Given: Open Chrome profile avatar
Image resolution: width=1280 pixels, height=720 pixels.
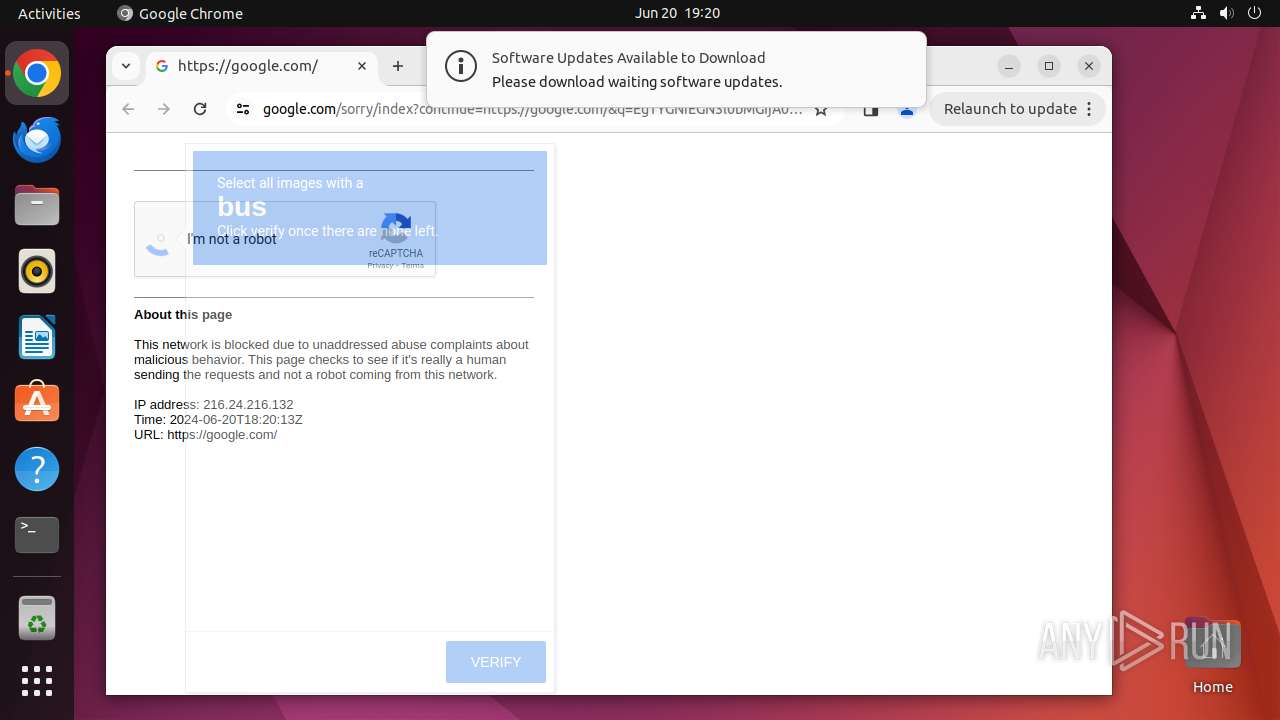Looking at the screenshot, I should coord(907,110).
